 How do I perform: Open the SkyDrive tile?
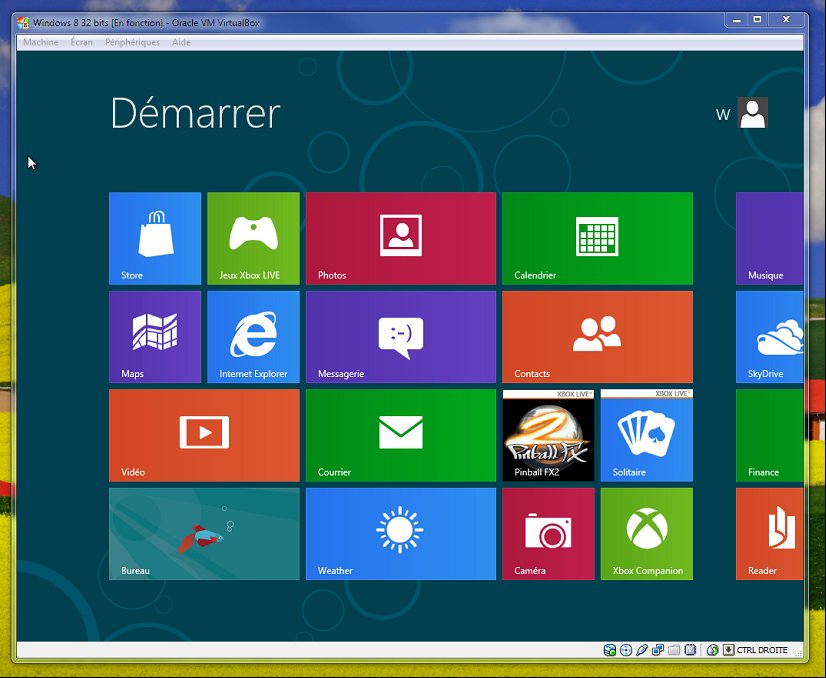770,336
